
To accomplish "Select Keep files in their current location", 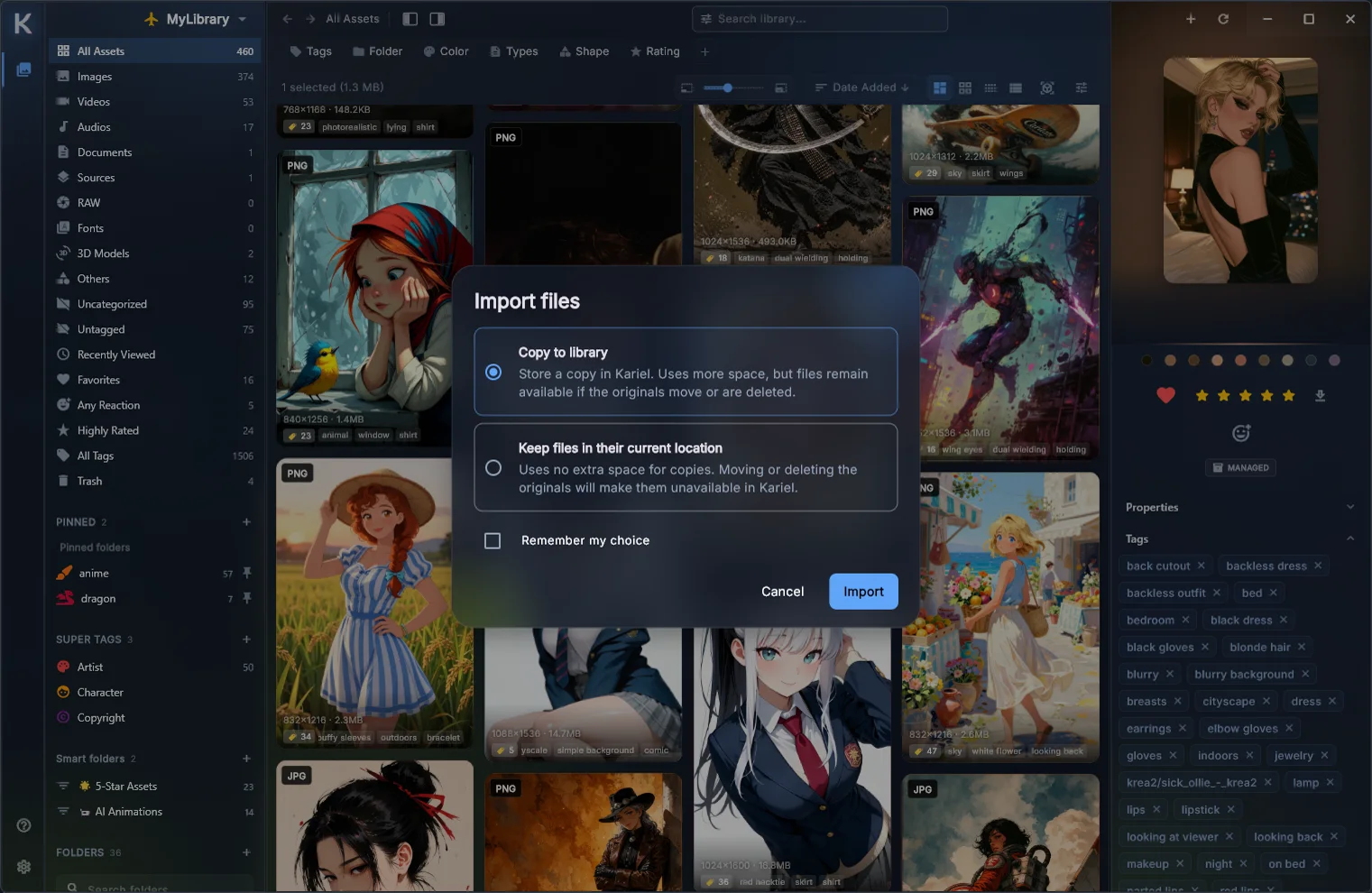I will 493,467.
